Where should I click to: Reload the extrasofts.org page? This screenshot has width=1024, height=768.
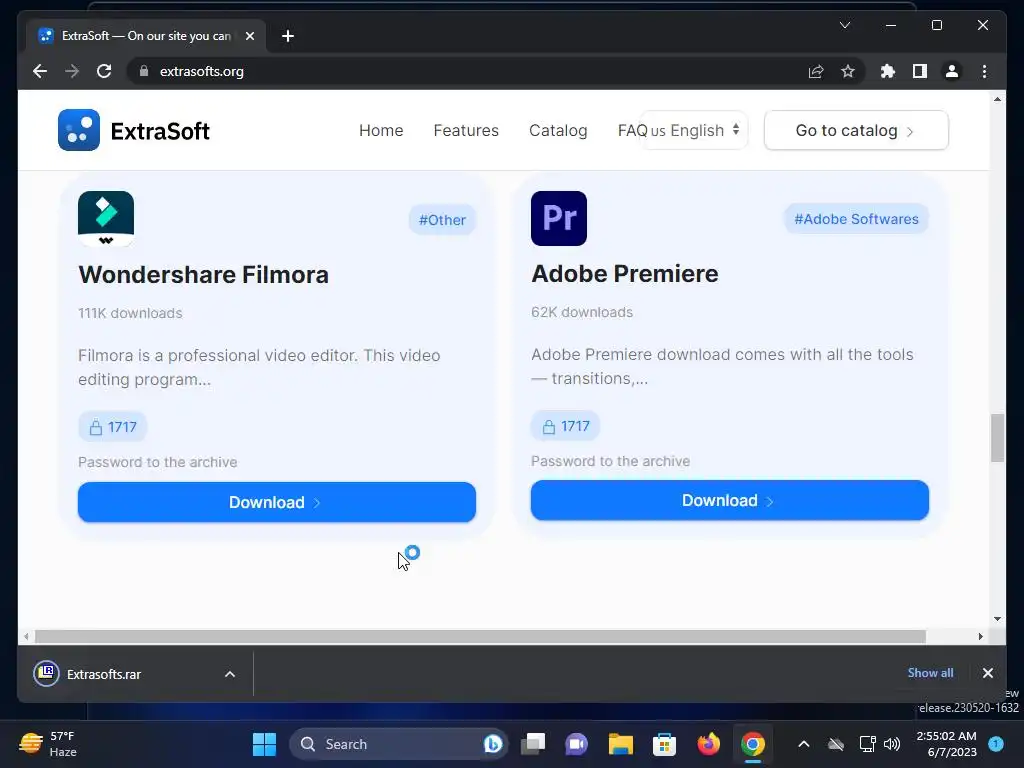(x=104, y=71)
